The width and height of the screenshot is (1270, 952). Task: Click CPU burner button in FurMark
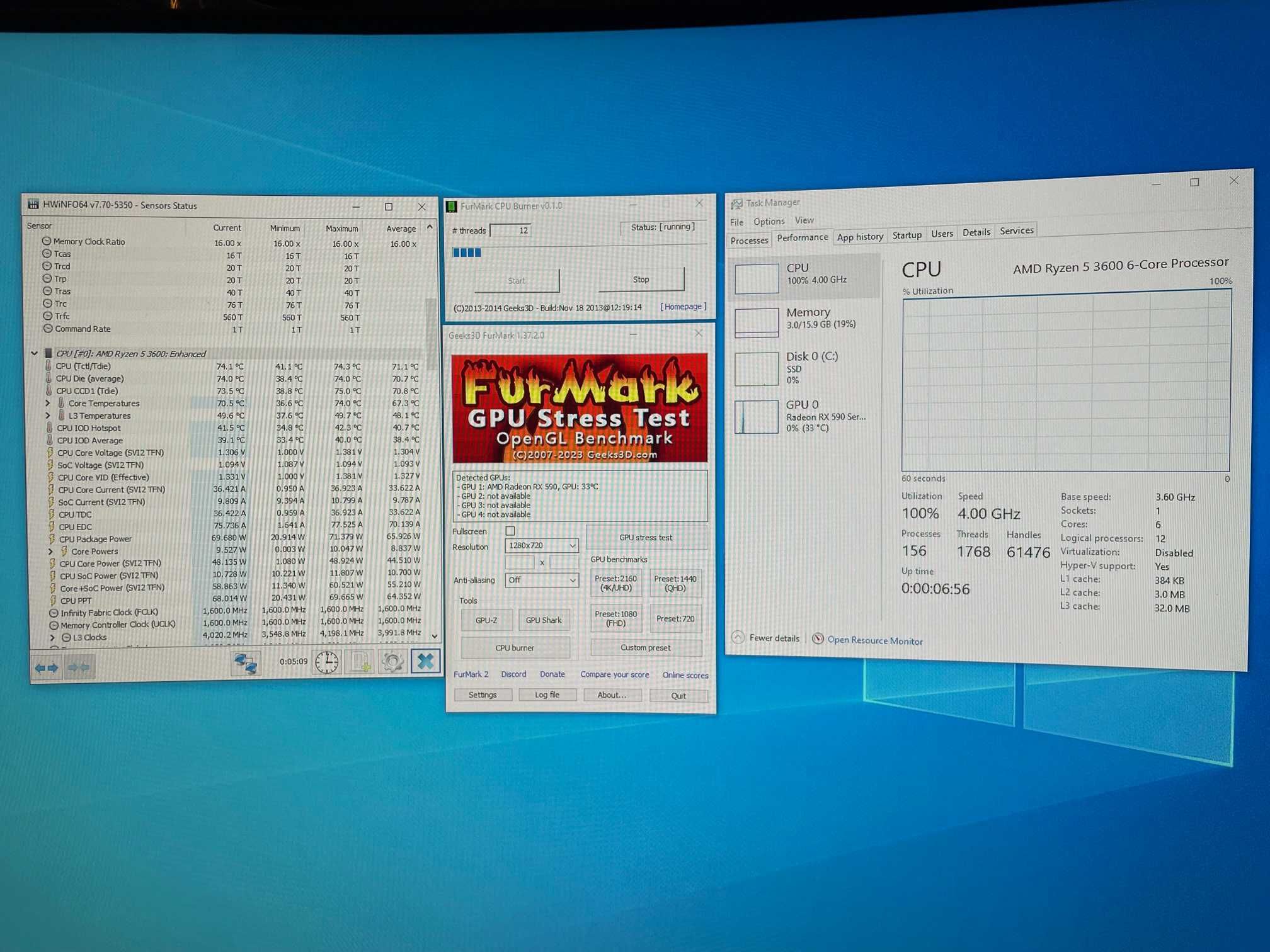click(515, 648)
